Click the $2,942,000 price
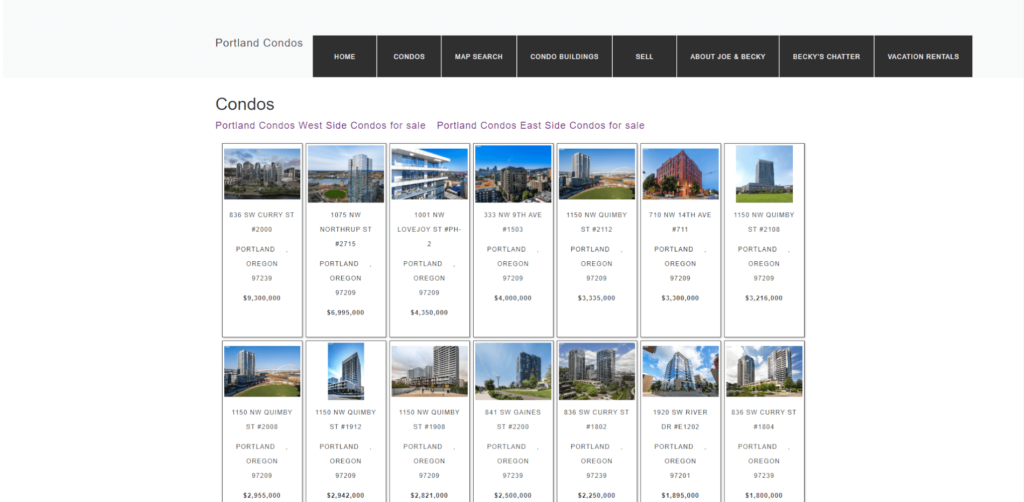 [345, 495]
